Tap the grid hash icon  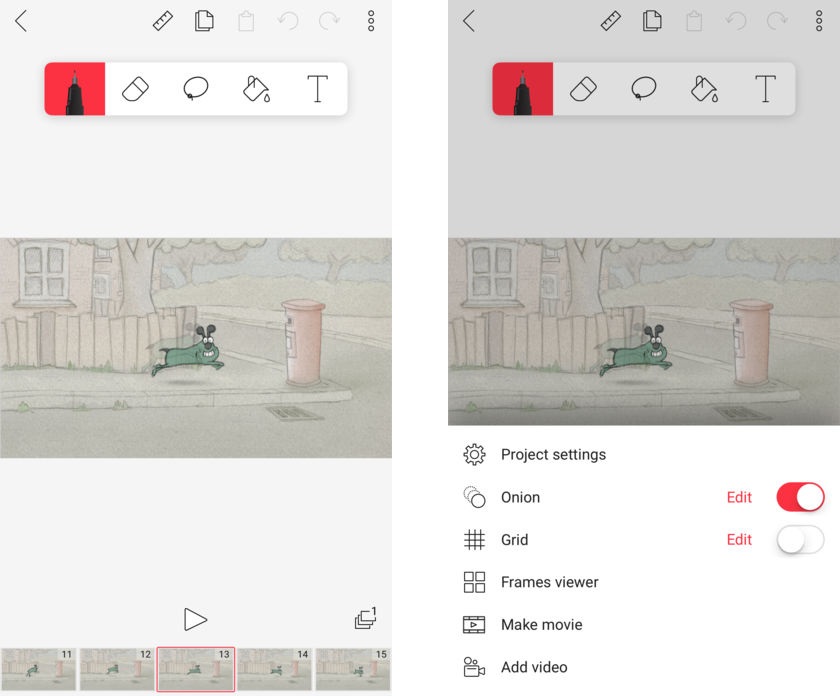pyautogui.click(x=474, y=540)
